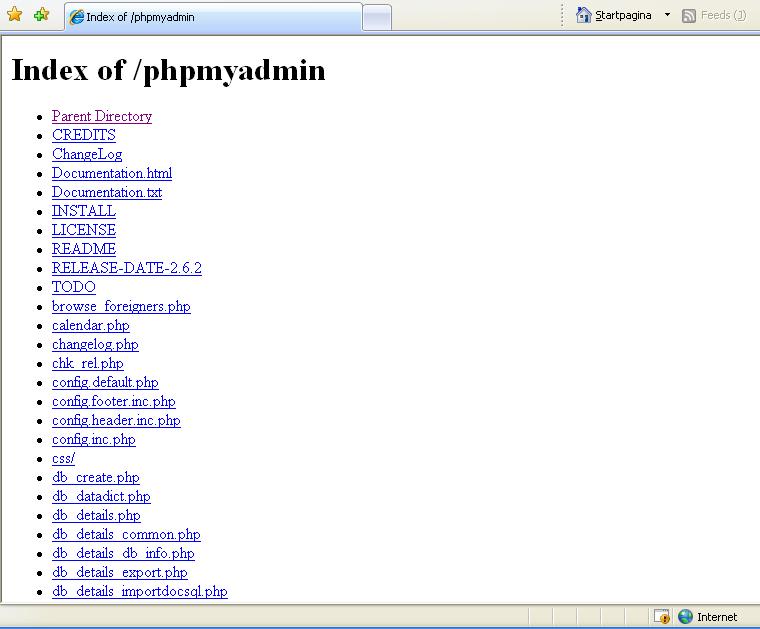Open db_details_importdocsql.php link
This screenshot has height=629, width=760.
pos(140,591)
